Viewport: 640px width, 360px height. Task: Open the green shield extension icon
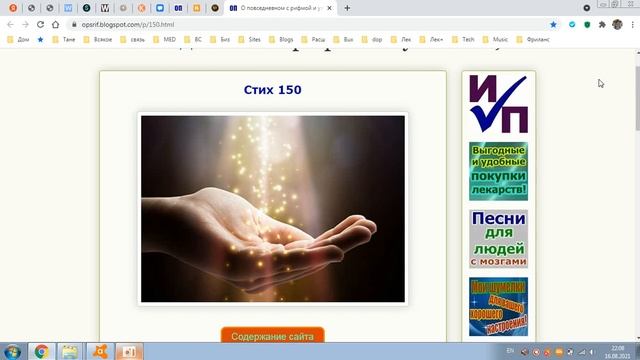tap(587, 24)
